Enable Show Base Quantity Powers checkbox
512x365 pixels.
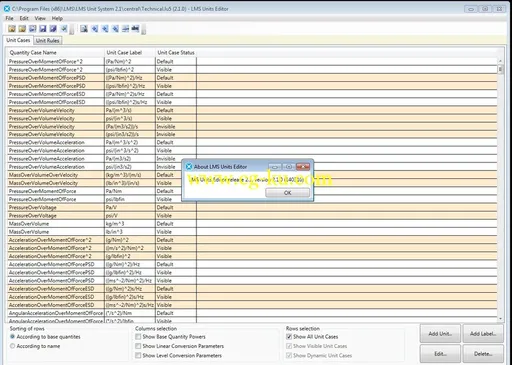point(138,337)
